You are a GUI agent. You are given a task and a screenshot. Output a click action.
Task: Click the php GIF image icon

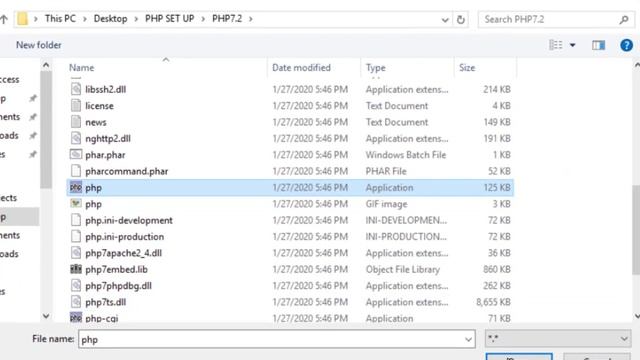(x=76, y=203)
